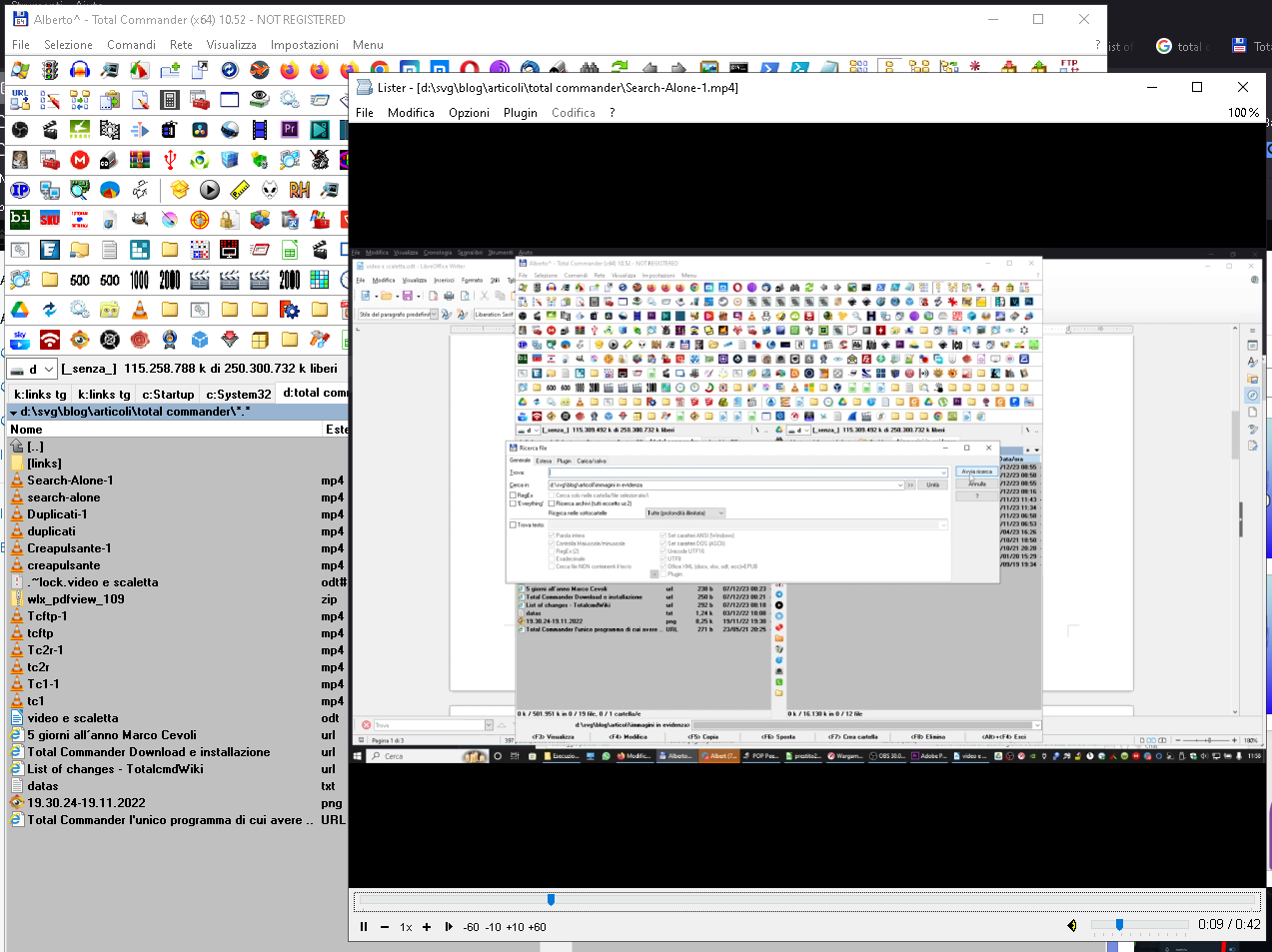Launch Adobe Premiere Pro from the toolbar
Image resolution: width=1272 pixels, height=952 pixels.
point(290,130)
